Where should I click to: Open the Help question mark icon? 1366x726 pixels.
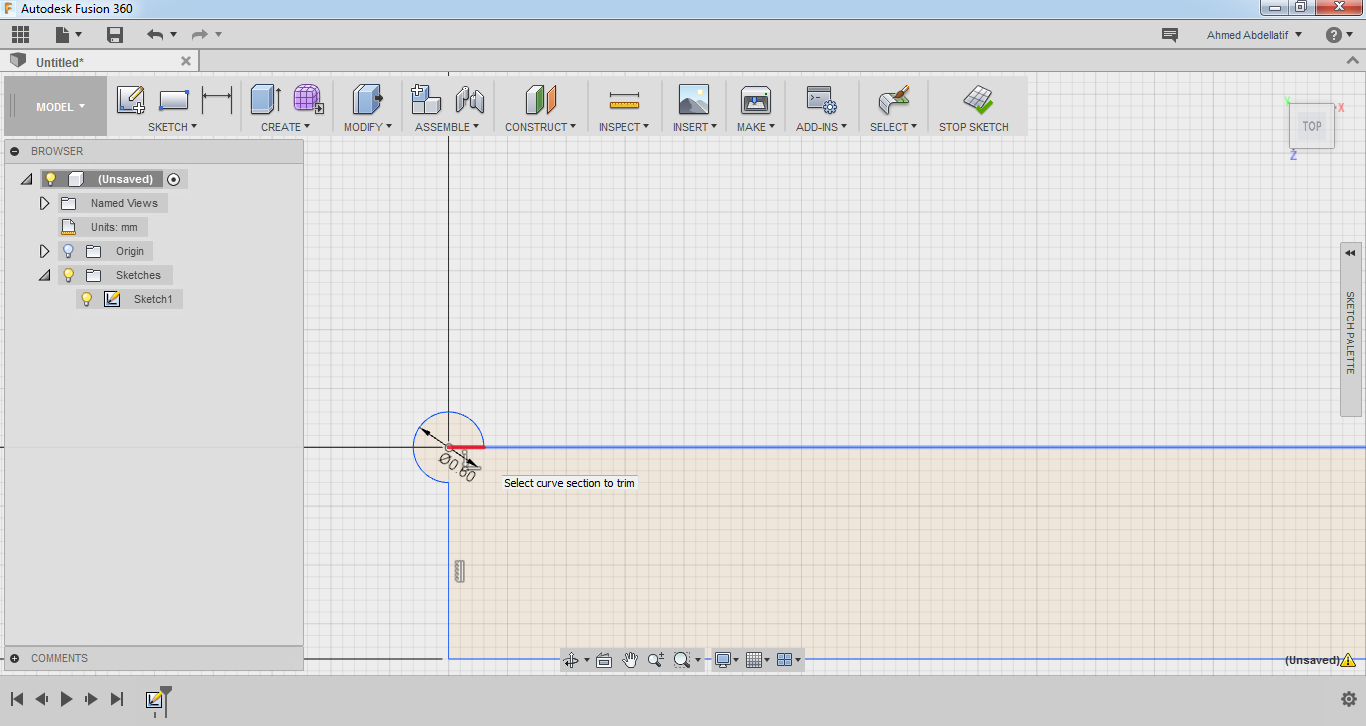coord(1334,35)
